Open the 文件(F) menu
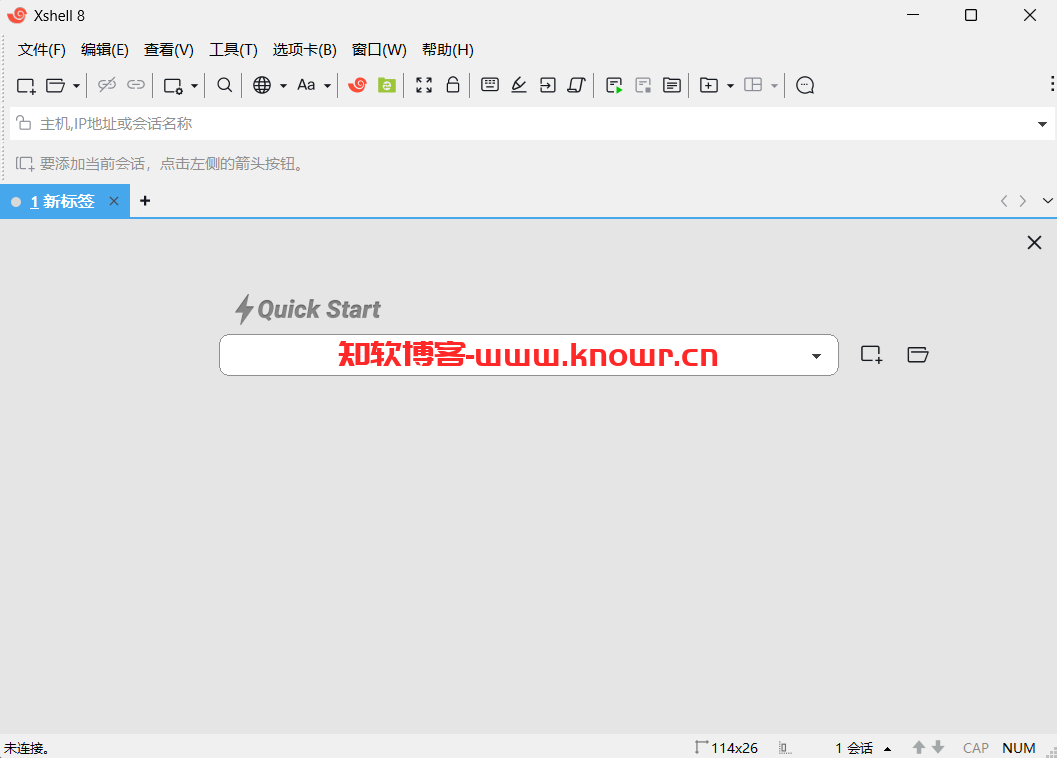 [42, 50]
